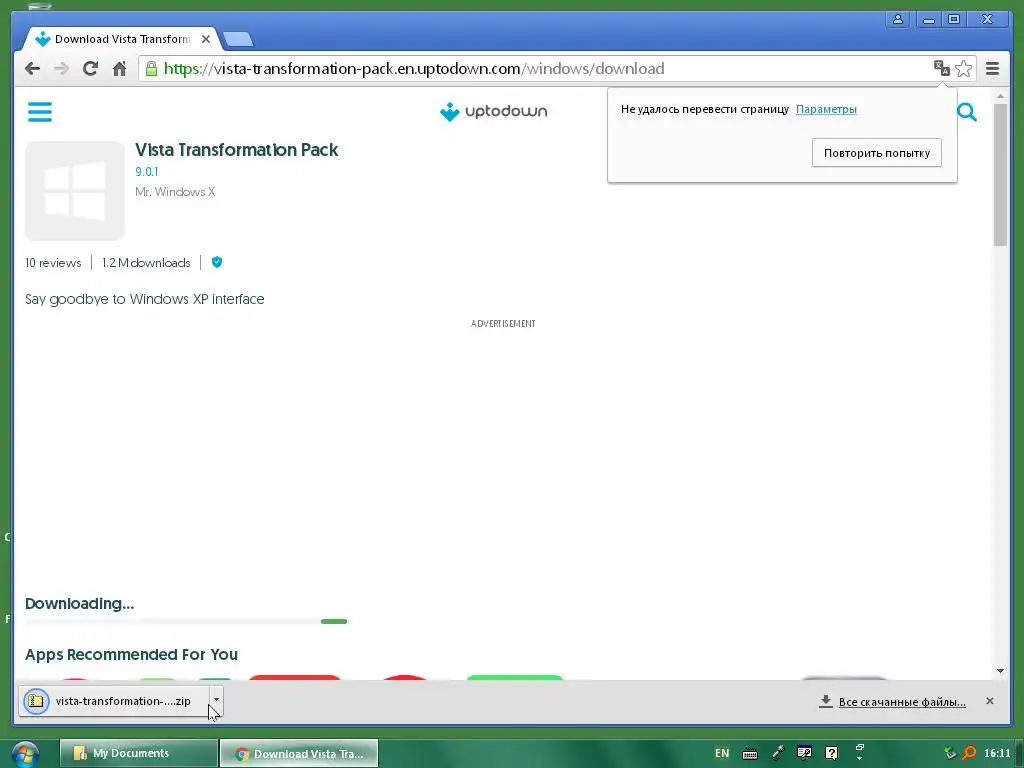
Task: Close the downloads bar
Action: [x=989, y=701]
